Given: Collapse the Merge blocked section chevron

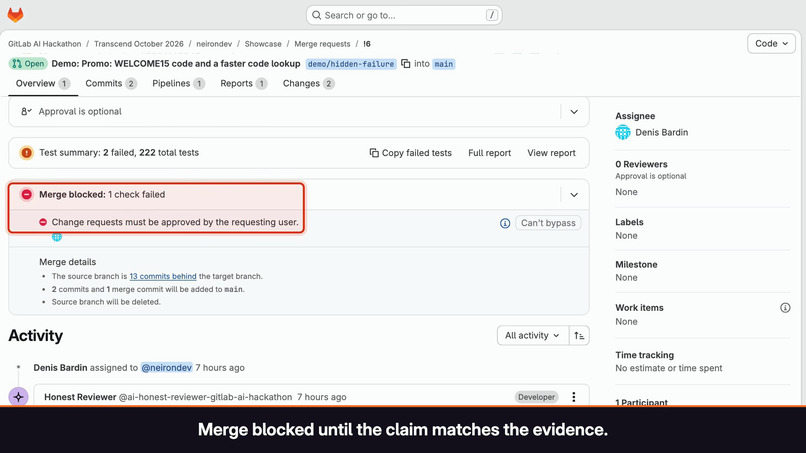Looking at the screenshot, I should 574,195.
